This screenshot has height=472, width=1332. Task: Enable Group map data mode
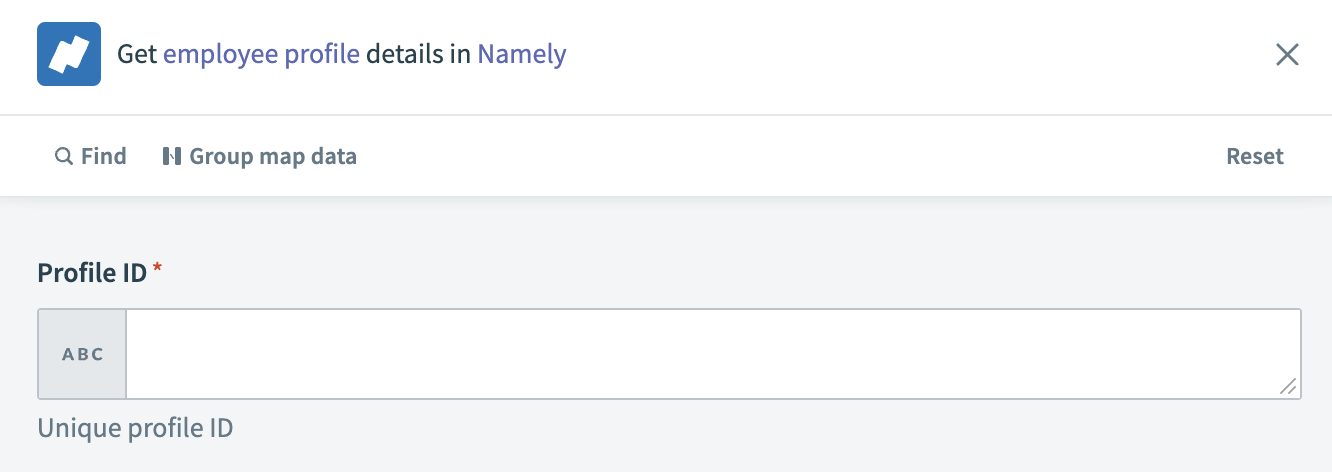(x=272, y=156)
